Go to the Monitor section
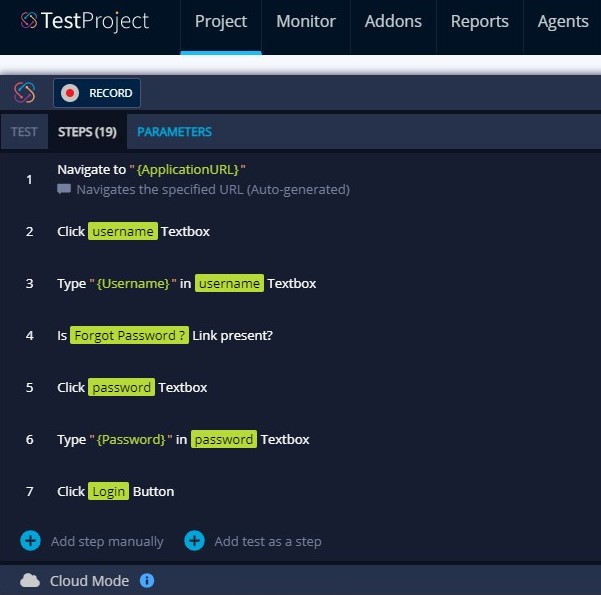 tap(306, 21)
